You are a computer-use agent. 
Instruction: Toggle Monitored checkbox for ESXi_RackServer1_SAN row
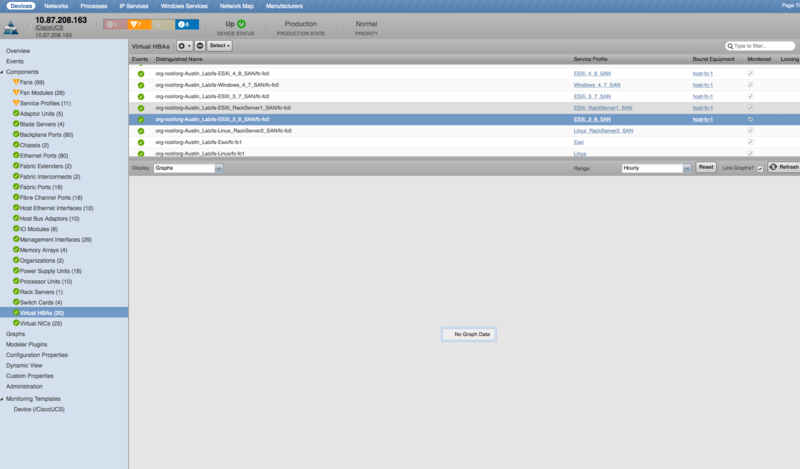tap(750, 108)
